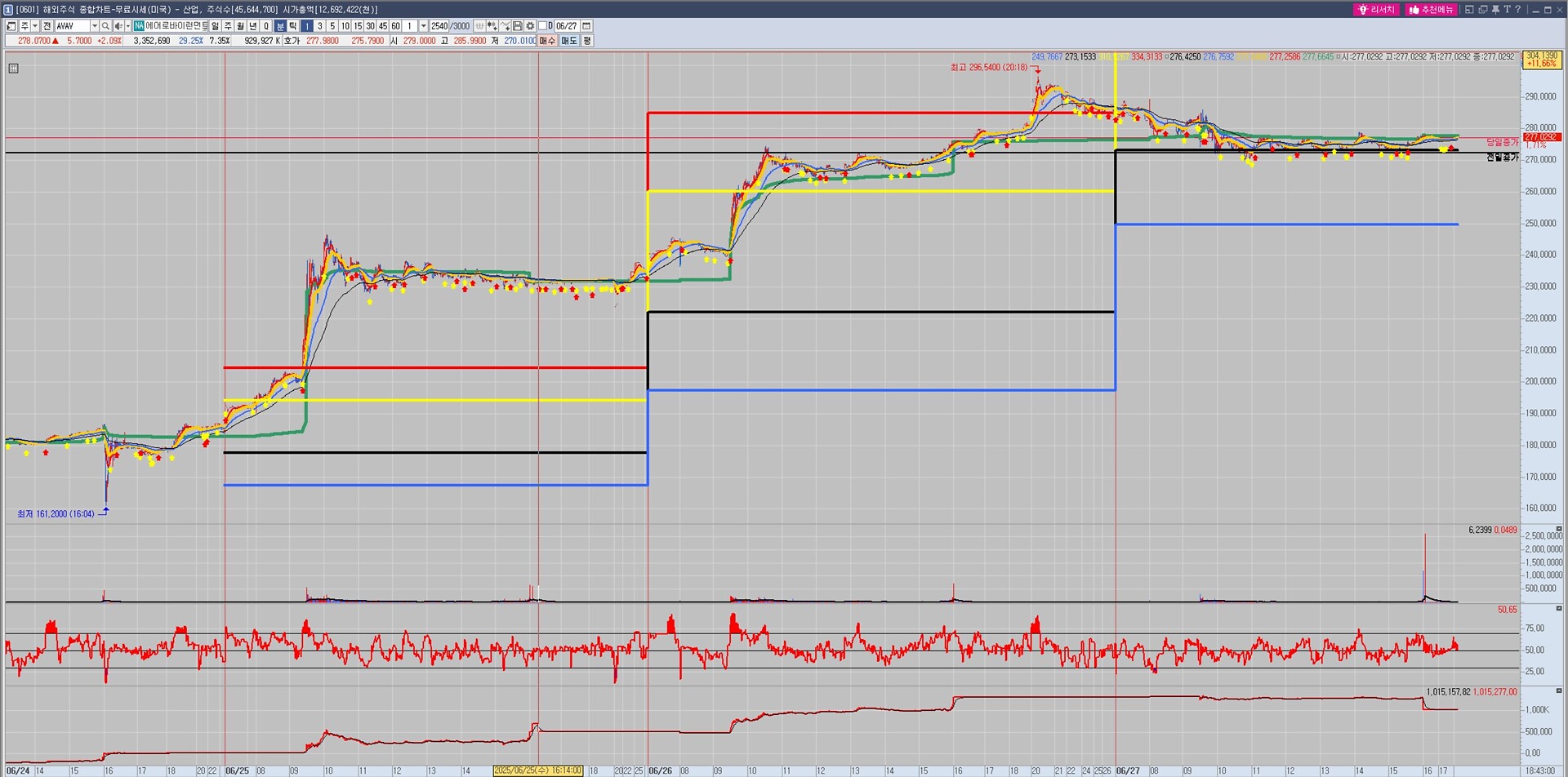Click the 평 button beside sell
Screen dimensions: 1568x777
tap(587, 41)
